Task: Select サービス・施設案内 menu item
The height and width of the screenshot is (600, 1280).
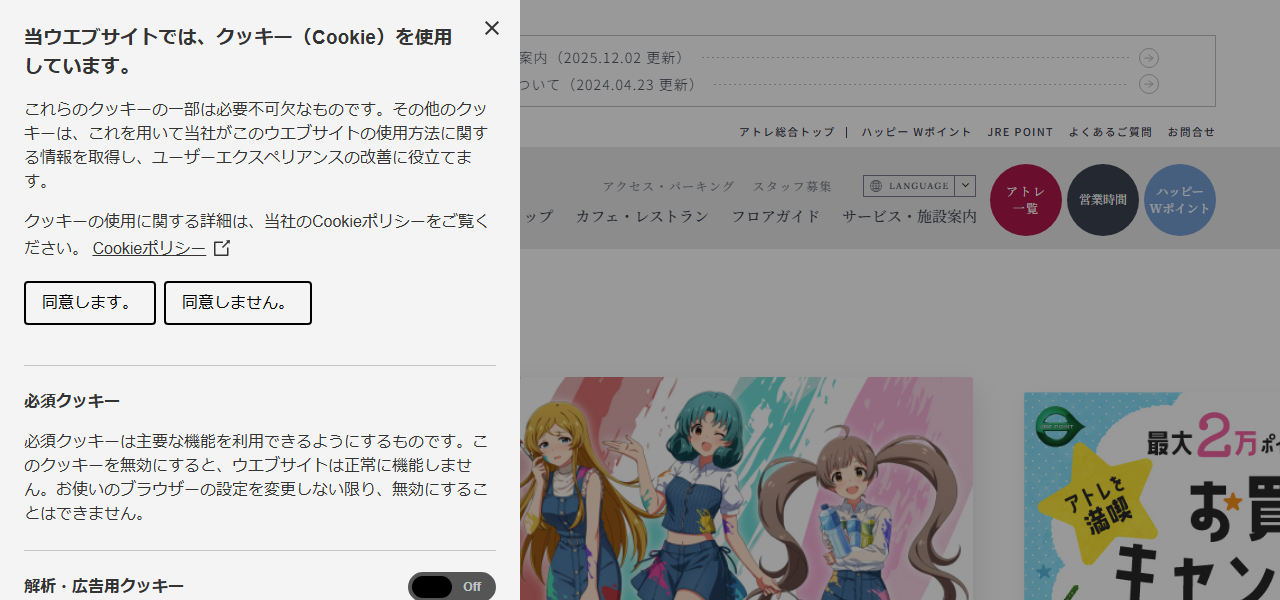Action: coord(910,216)
